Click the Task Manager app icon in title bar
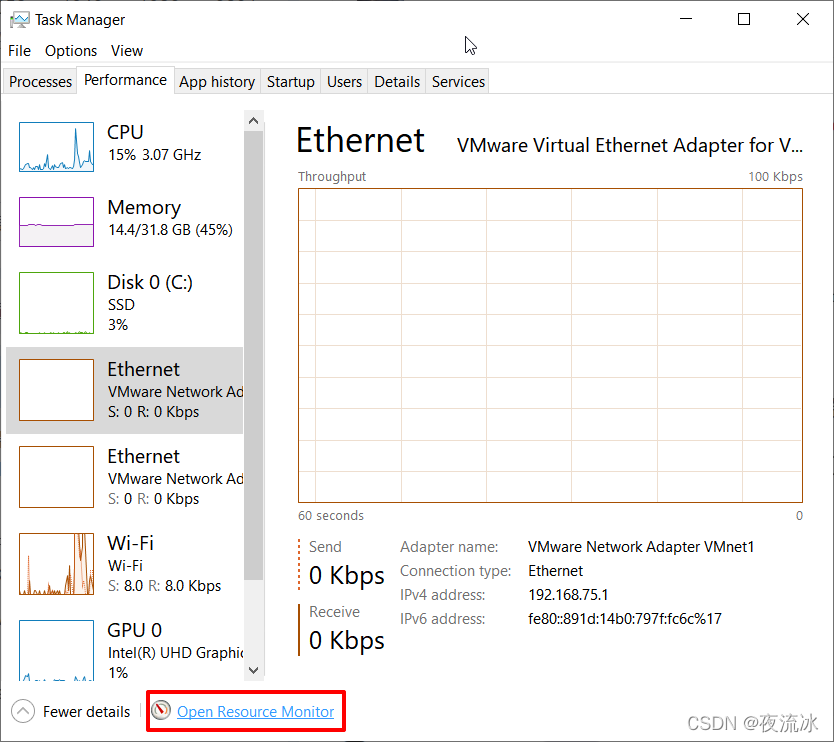 point(20,20)
